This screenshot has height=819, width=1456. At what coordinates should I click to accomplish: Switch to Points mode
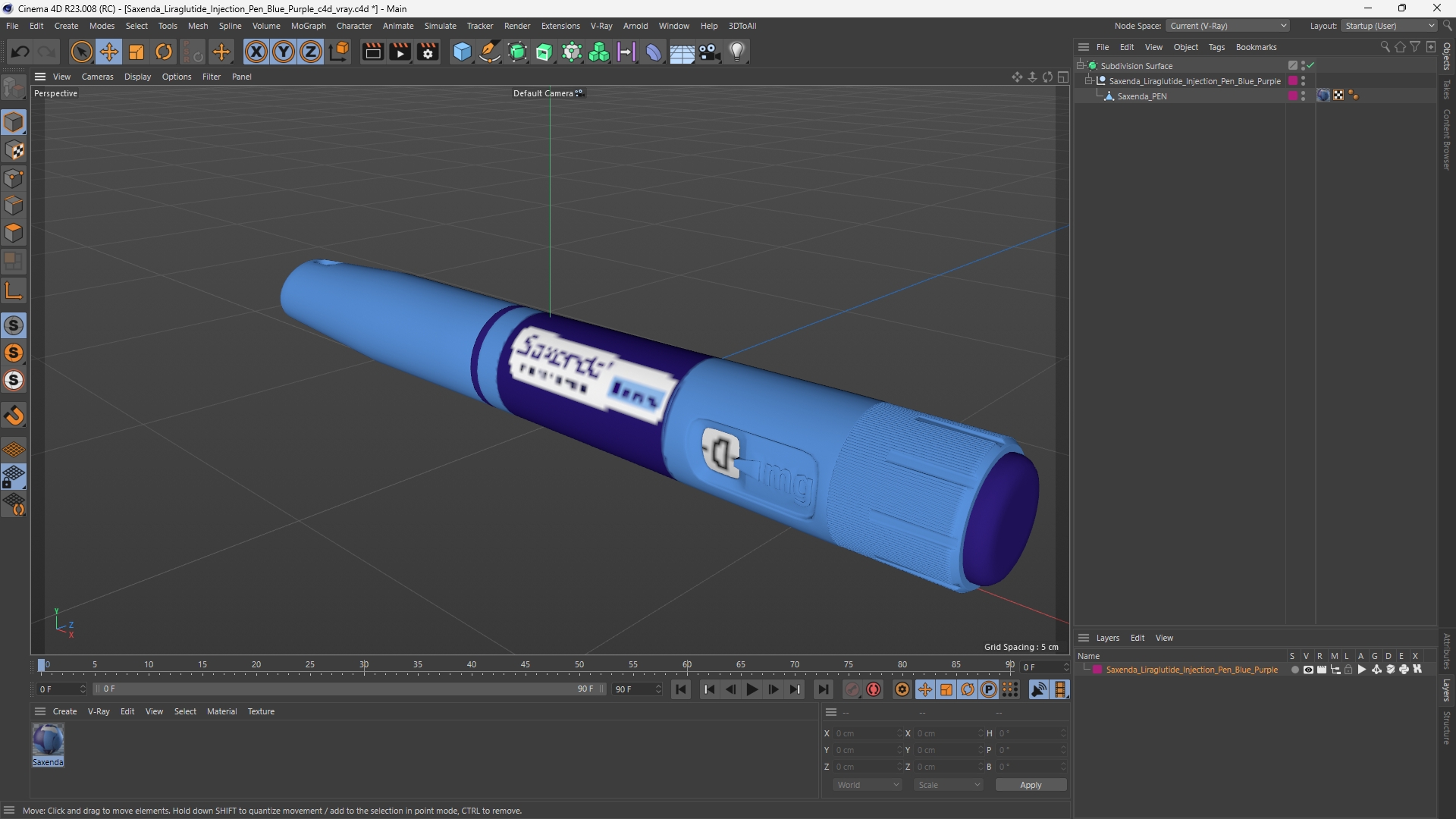[x=14, y=178]
